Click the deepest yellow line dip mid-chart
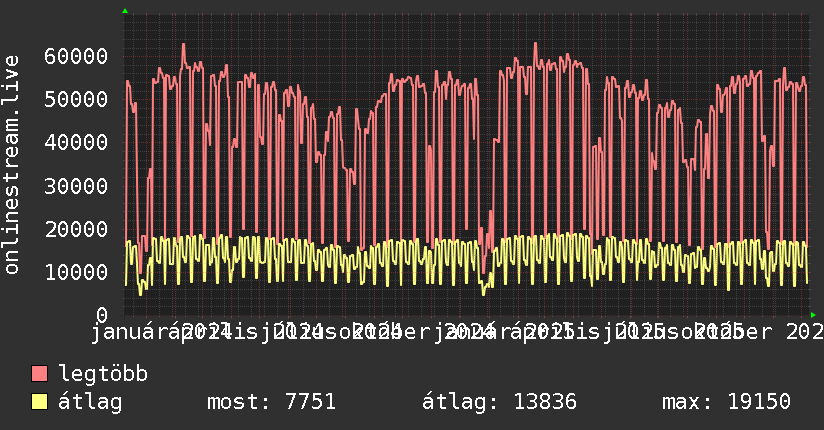 pyautogui.click(x=483, y=293)
